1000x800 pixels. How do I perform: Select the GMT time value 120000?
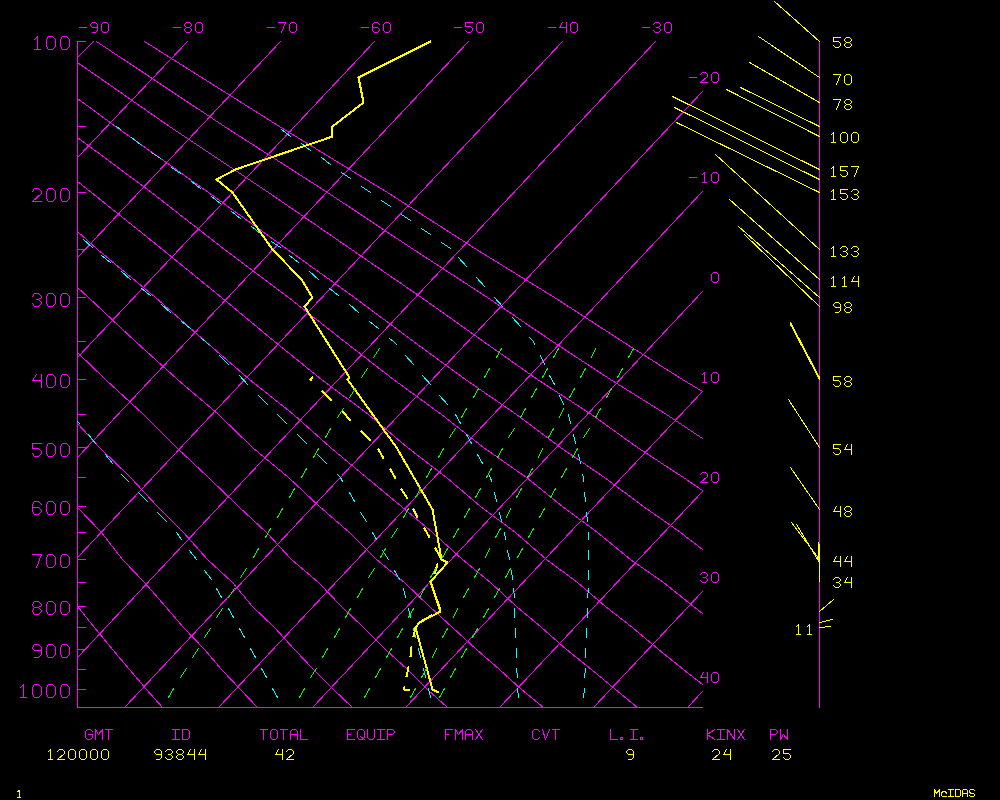pos(78,755)
